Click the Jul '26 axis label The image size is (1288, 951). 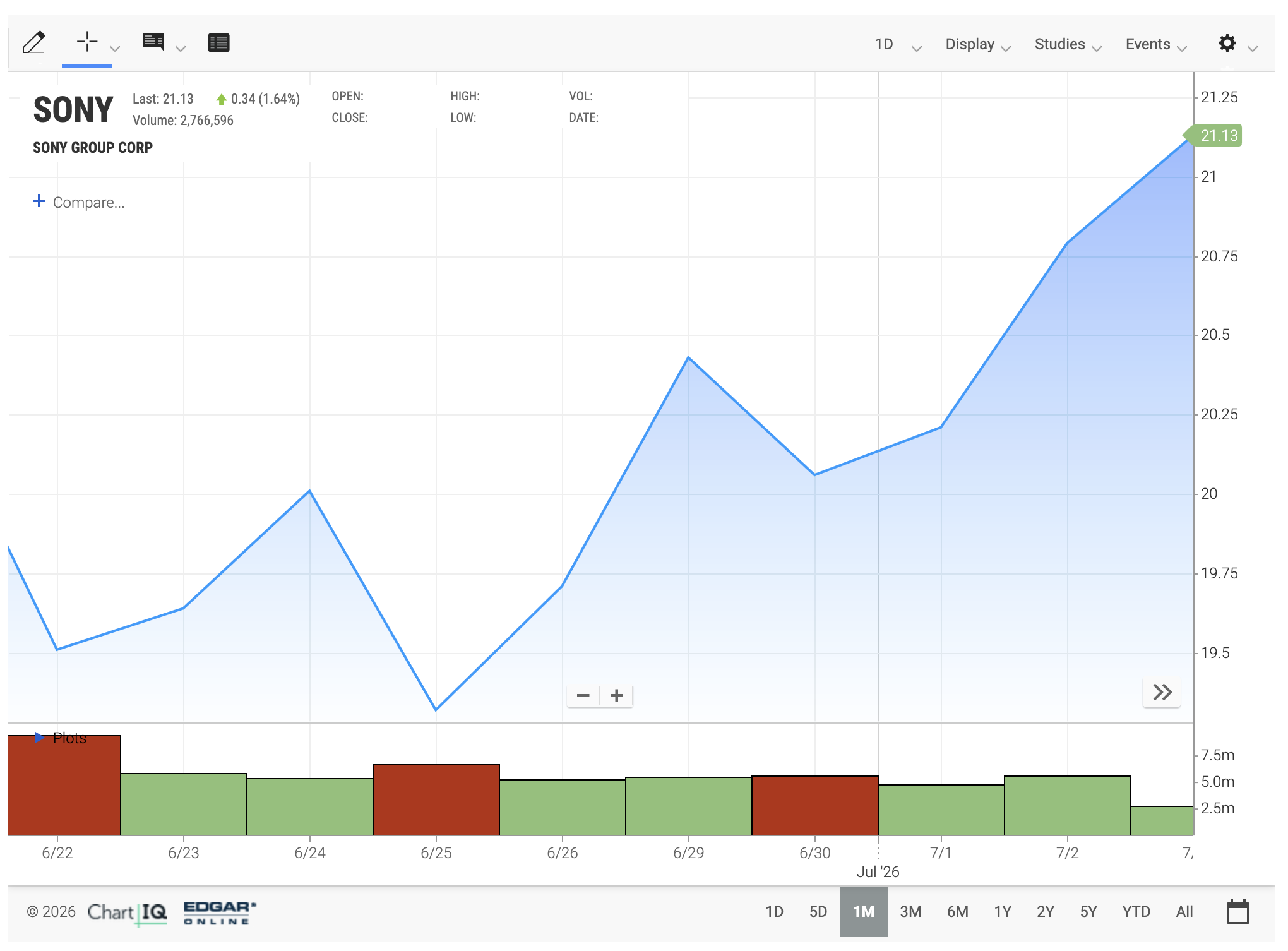pyautogui.click(x=878, y=871)
